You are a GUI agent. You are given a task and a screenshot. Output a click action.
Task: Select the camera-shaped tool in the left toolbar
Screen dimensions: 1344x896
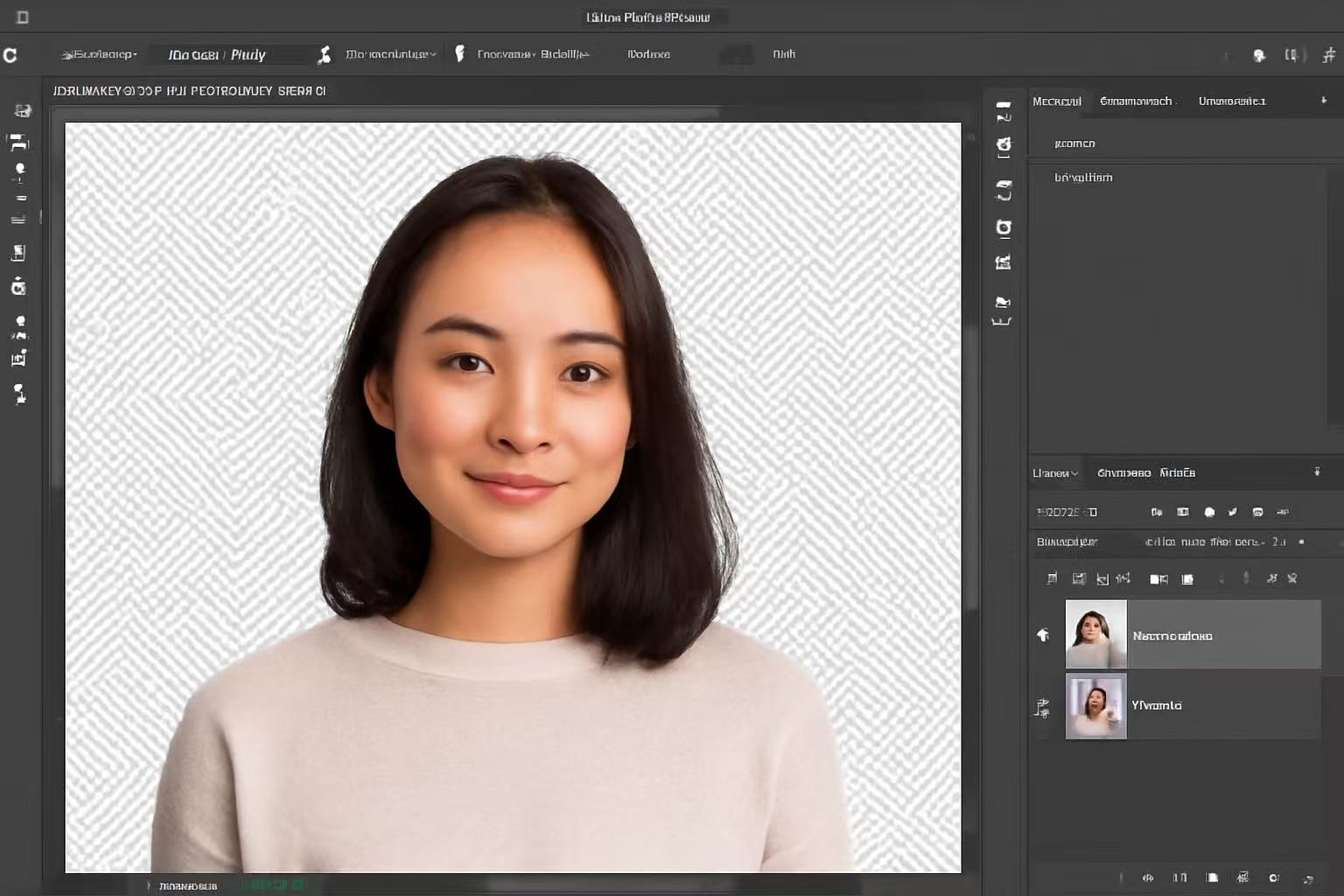tap(18, 286)
